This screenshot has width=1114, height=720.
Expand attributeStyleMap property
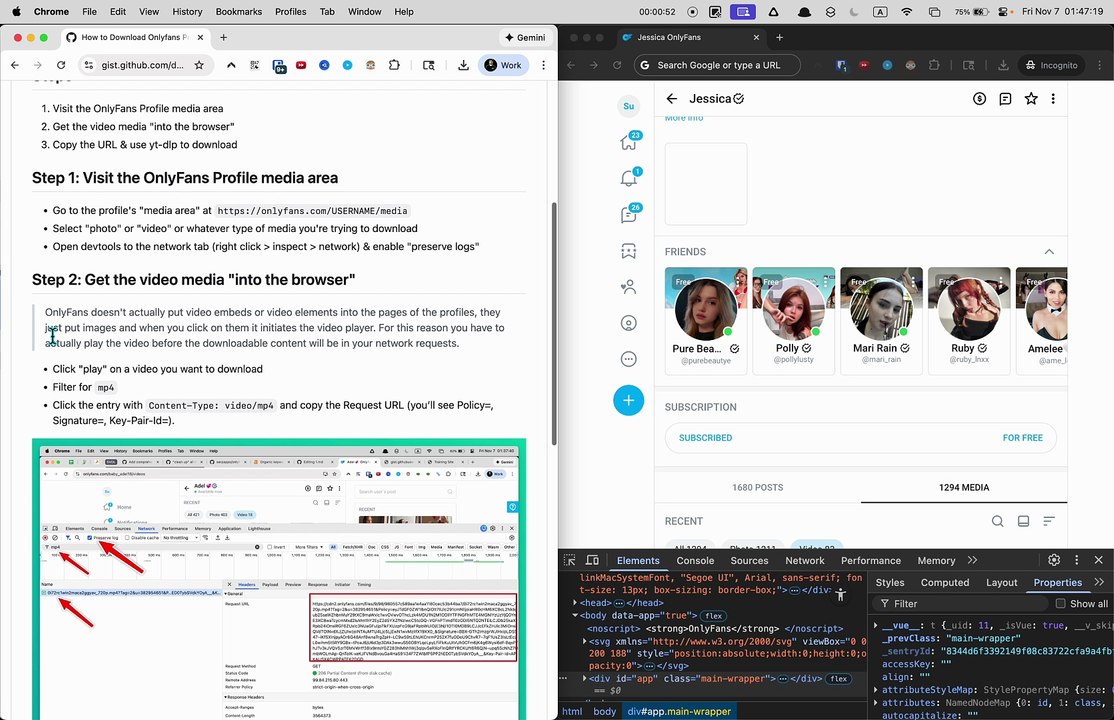876,690
